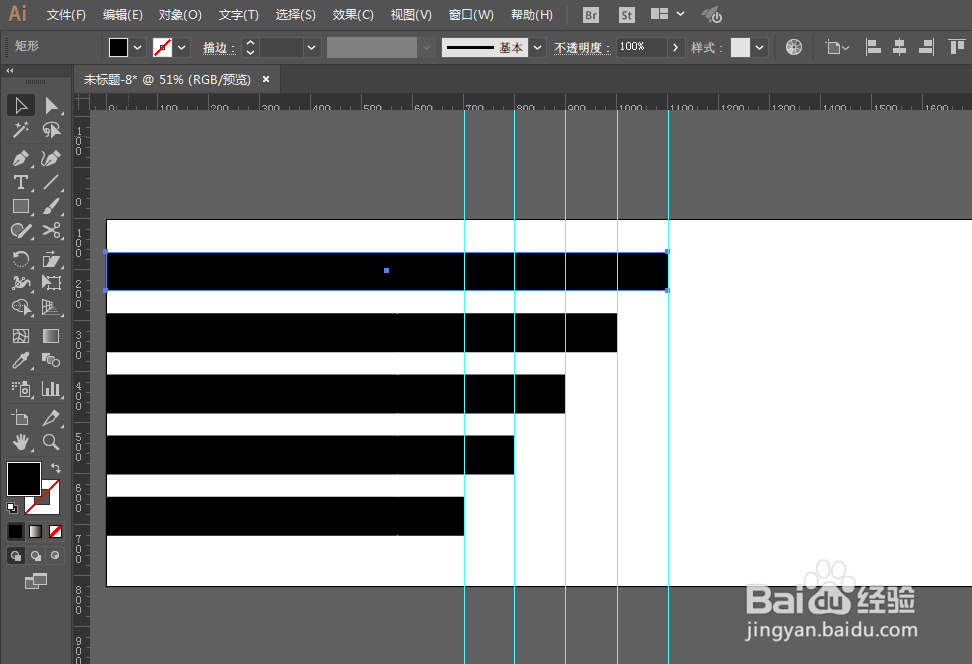Choose the Scale tool

click(51, 259)
